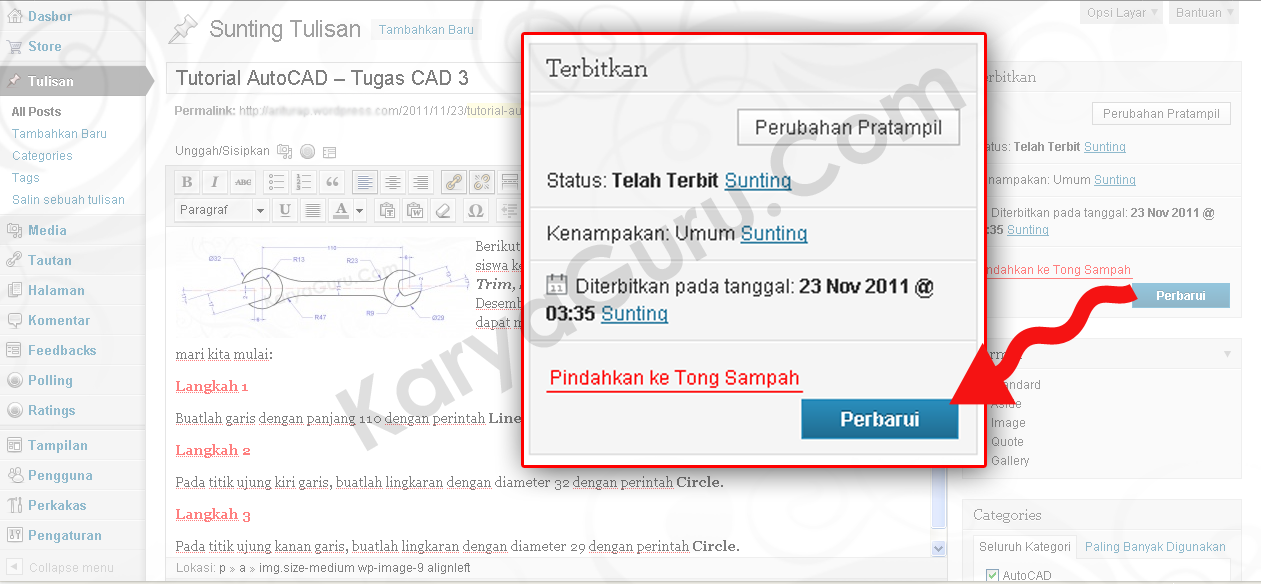
Task: Remove formatting with the eraser icon
Action: click(x=445, y=210)
